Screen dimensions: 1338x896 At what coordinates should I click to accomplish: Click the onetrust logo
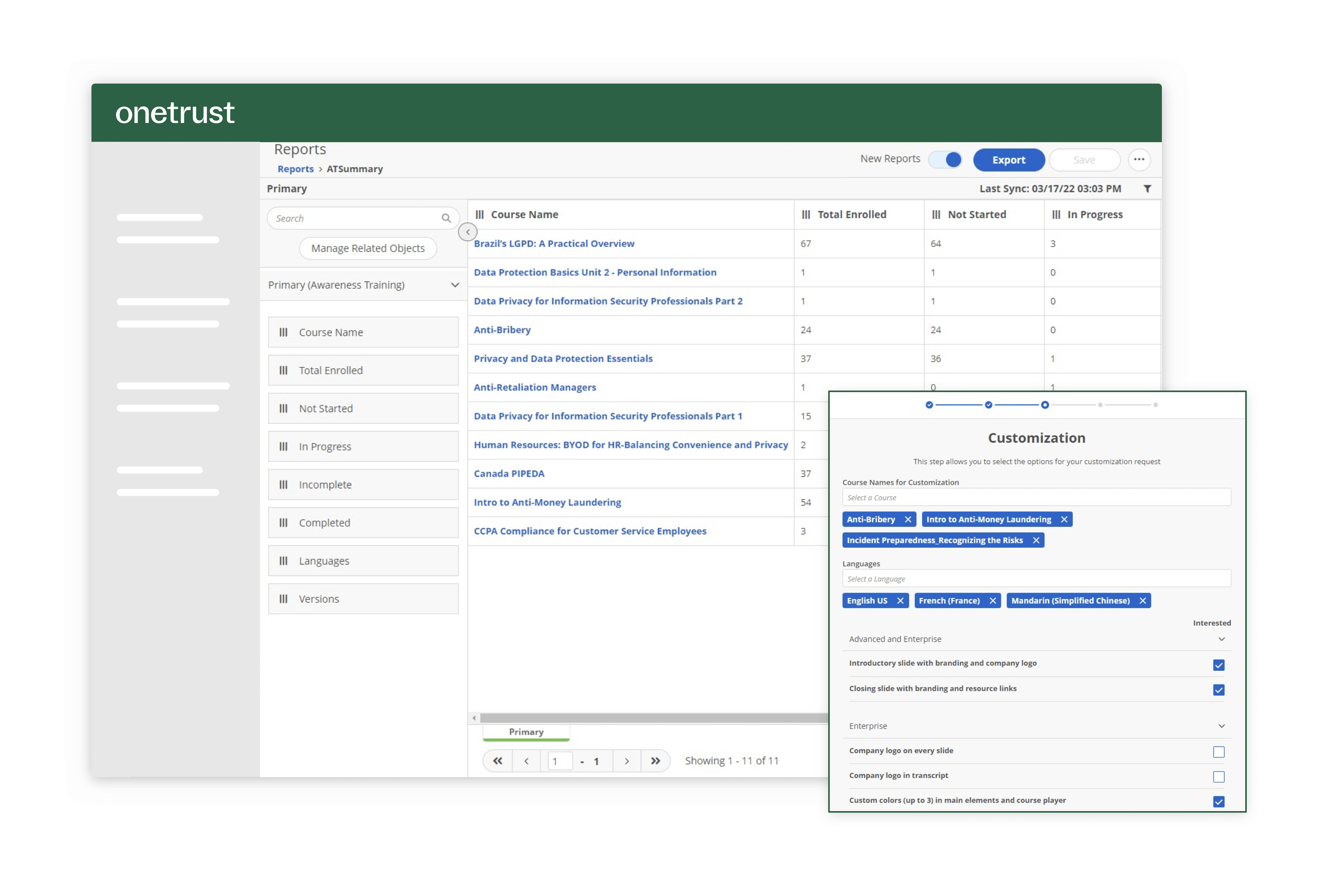(x=175, y=113)
